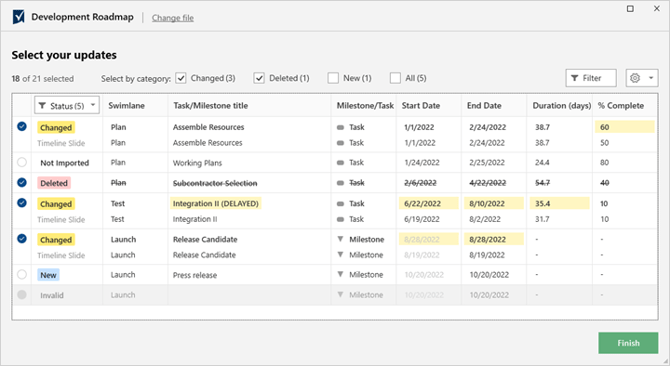The height and width of the screenshot is (366, 670).
Task: Maximize the Development Roadmap window
Action: tap(630, 9)
